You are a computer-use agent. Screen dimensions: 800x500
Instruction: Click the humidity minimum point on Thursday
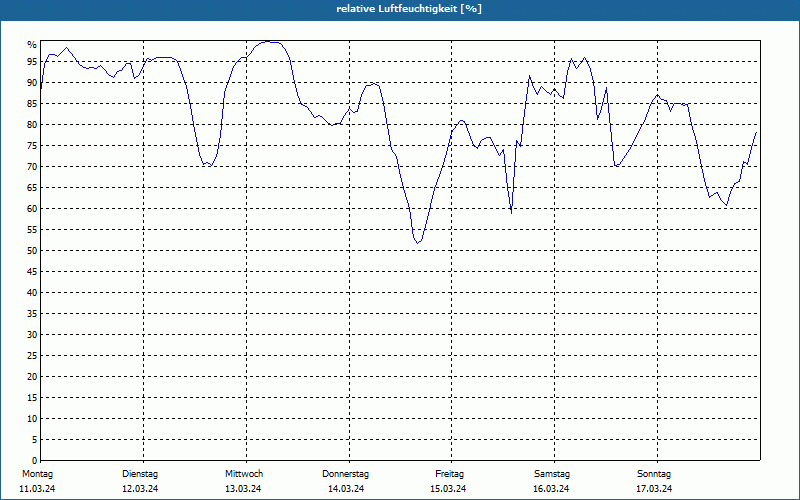pos(417,243)
